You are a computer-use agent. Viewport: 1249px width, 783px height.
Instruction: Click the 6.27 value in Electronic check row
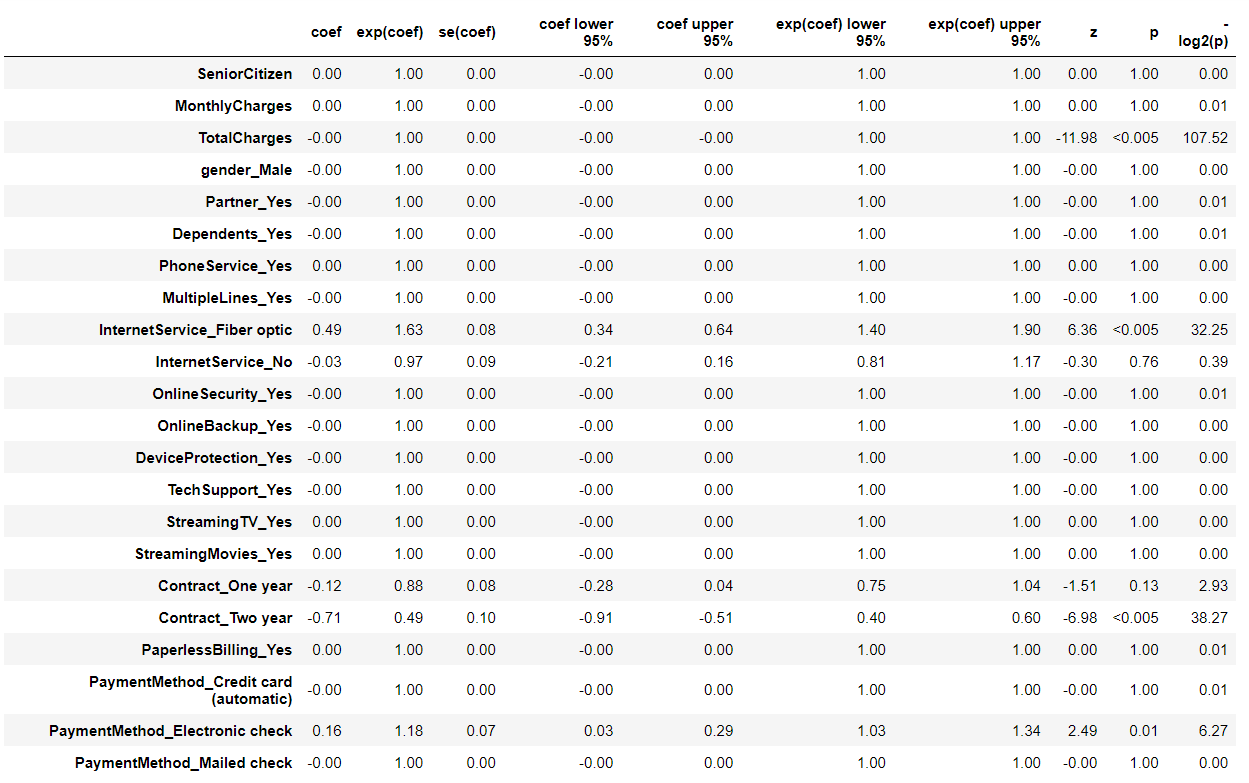pos(1212,731)
